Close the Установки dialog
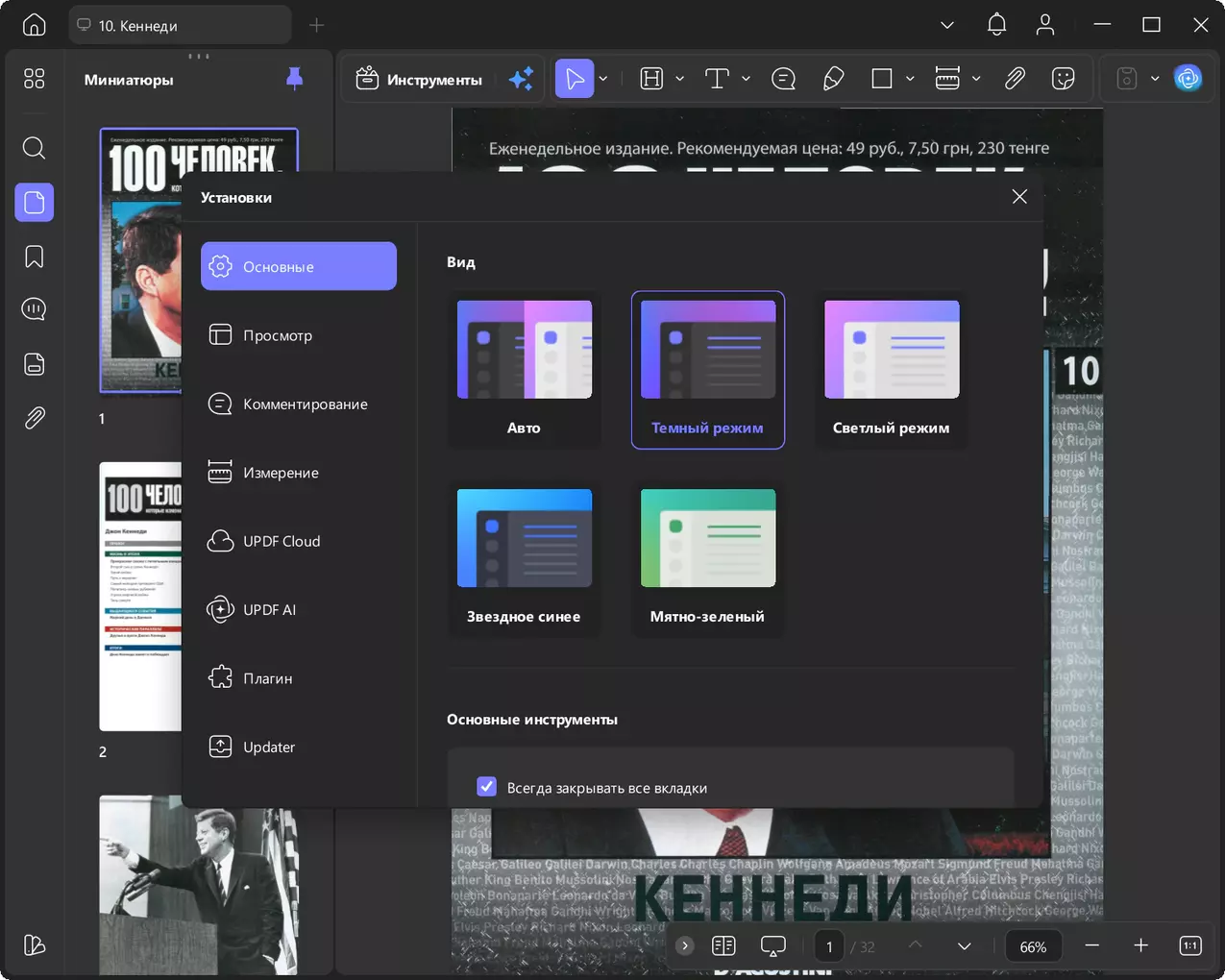 coord(1019,196)
